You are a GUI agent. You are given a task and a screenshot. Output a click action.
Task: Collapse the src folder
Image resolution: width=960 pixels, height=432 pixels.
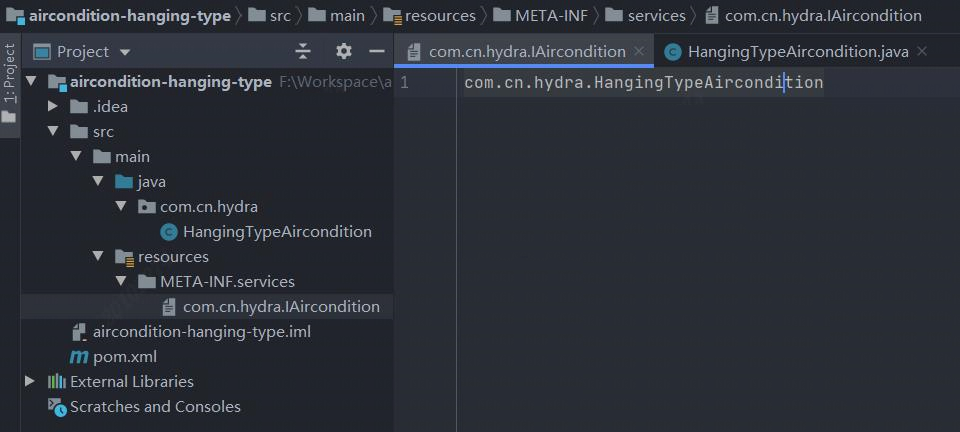pyautogui.click(x=53, y=132)
